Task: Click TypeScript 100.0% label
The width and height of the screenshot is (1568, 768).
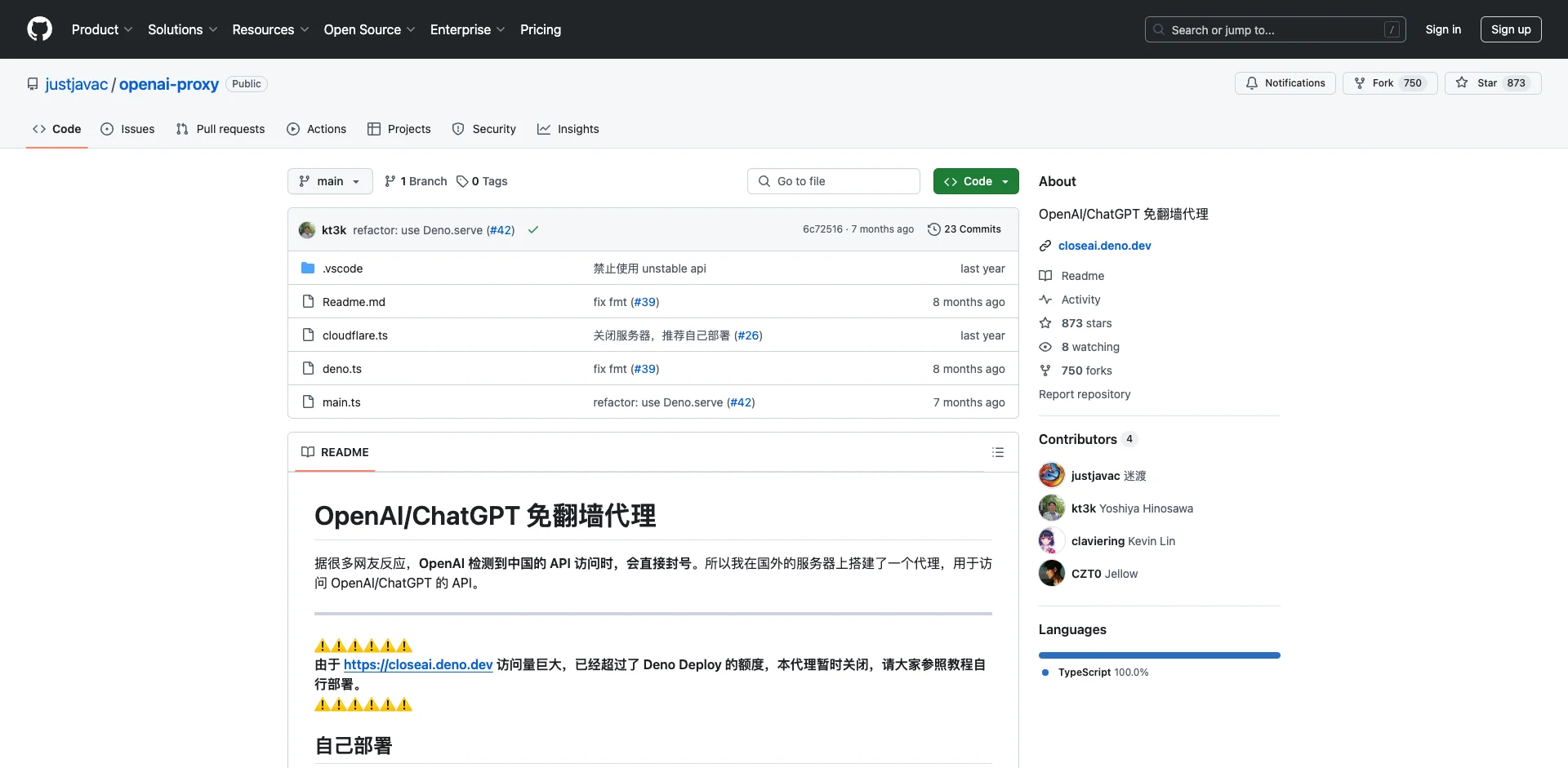Action: pyautogui.click(x=1103, y=673)
